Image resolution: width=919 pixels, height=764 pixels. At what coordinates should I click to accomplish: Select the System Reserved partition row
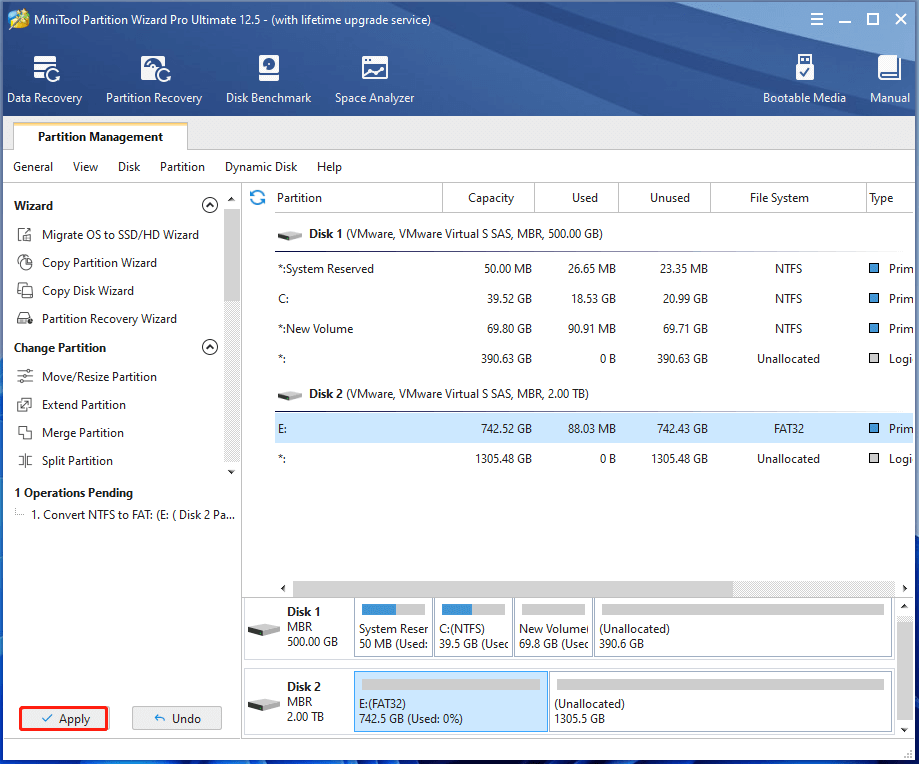pyautogui.click(x=594, y=269)
